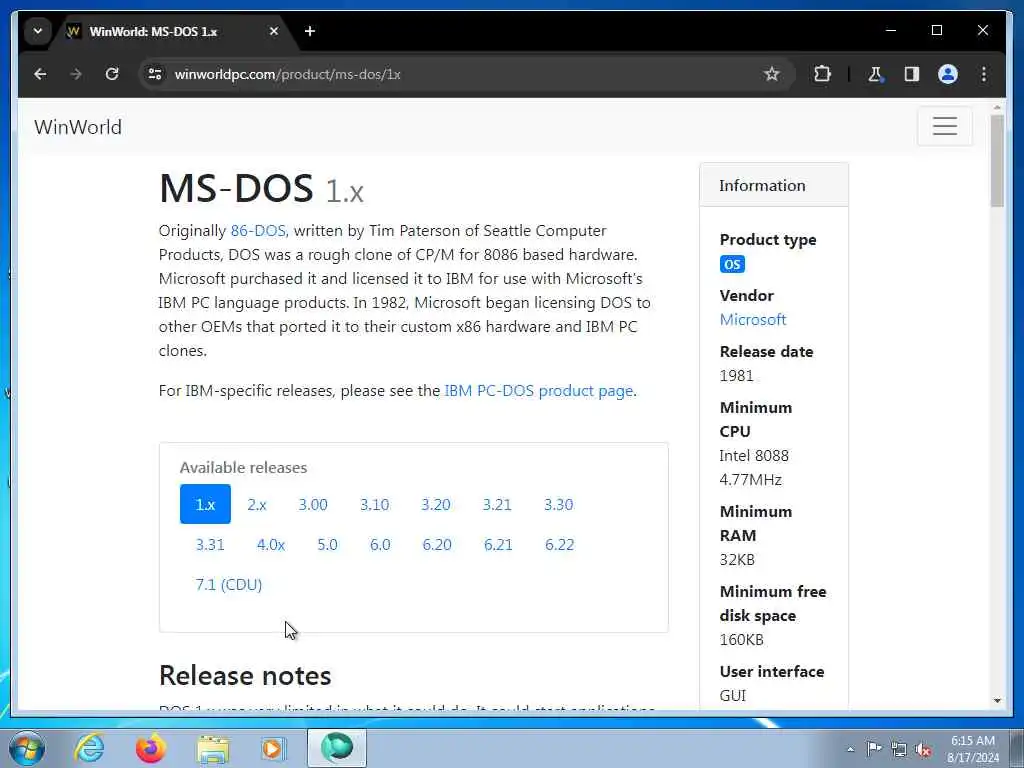This screenshot has width=1024, height=768.
Task: Reload the WinWorld page
Action: (x=112, y=74)
